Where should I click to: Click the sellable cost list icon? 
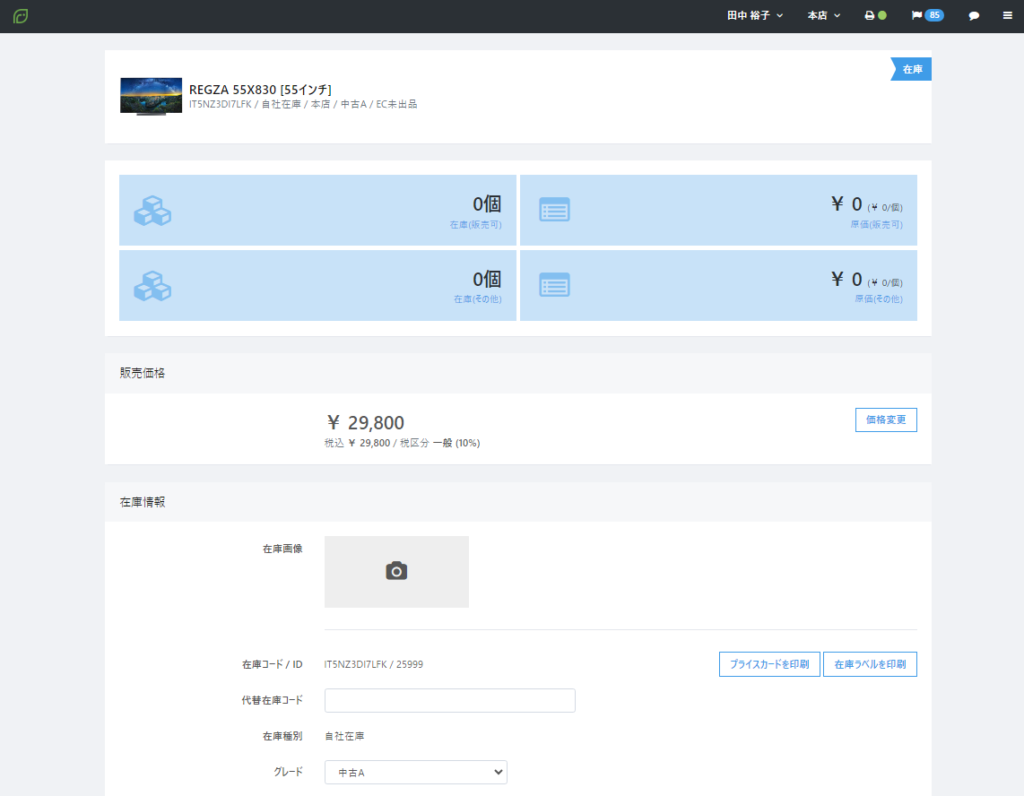554,210
